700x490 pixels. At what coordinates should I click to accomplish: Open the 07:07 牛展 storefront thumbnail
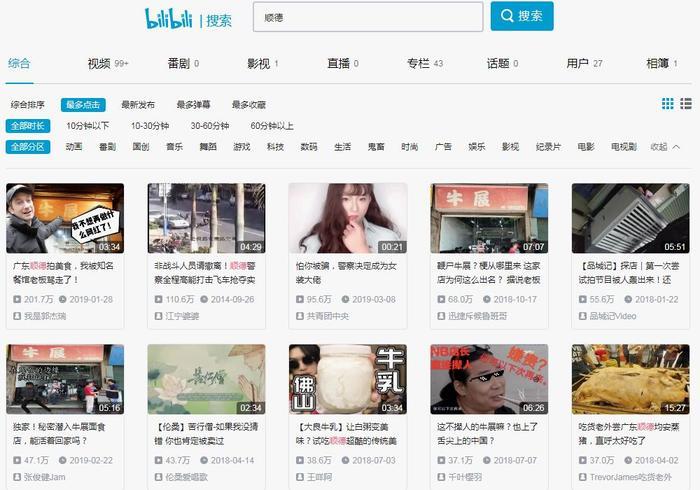[x=489, y=218]
